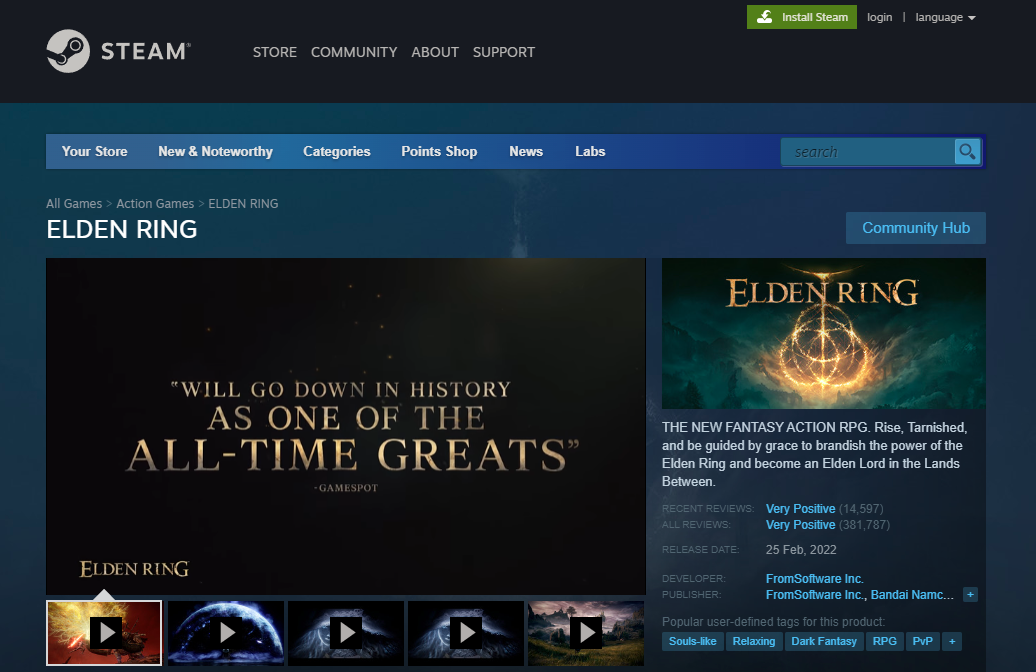The width and height of the screenshot is (1036, 672).
Task: Open publisher Bandai Namco link
Action: pyautogui.click(x=912, y=595)
